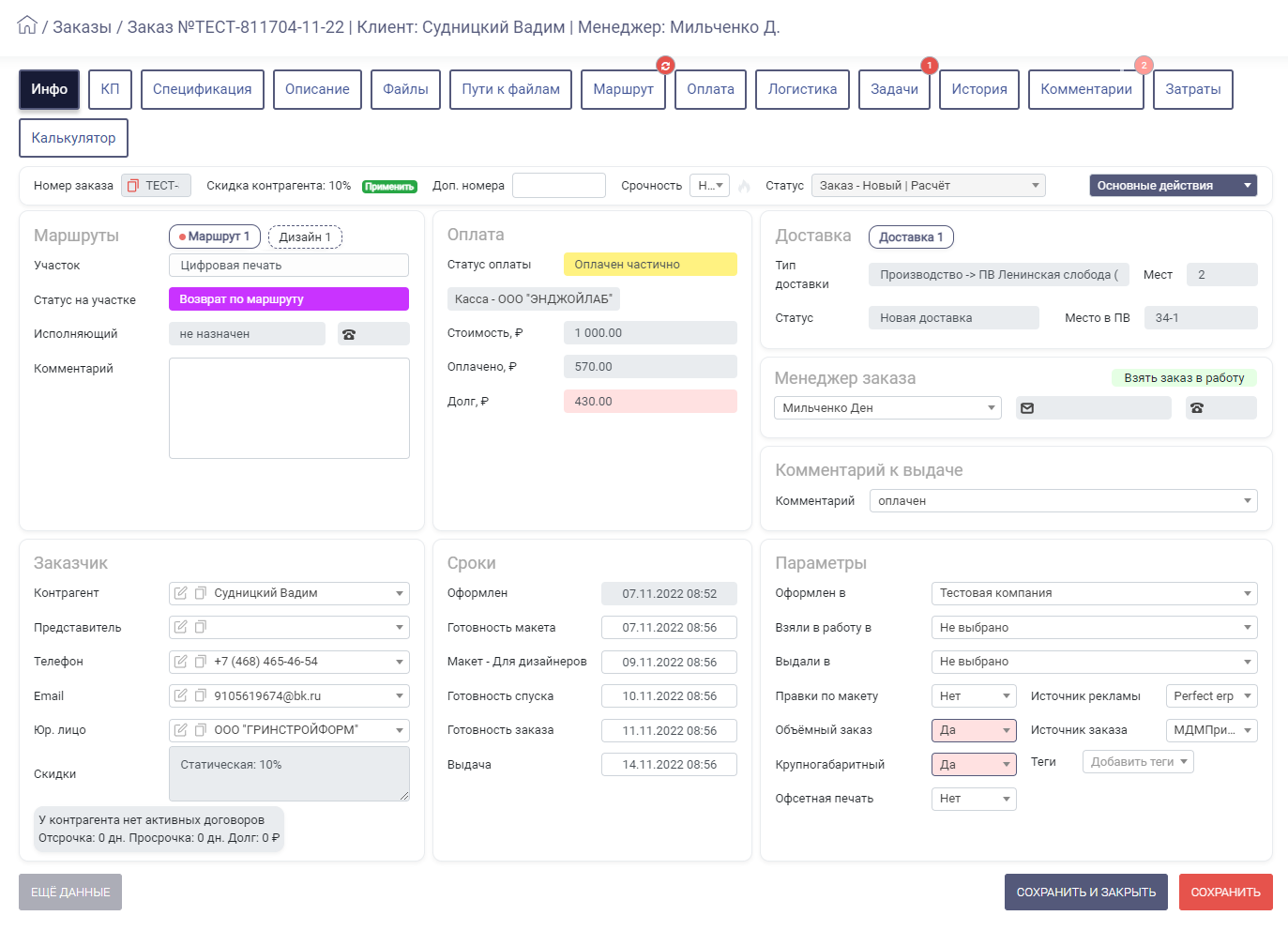Open the Логистика tab

[802, 89]
